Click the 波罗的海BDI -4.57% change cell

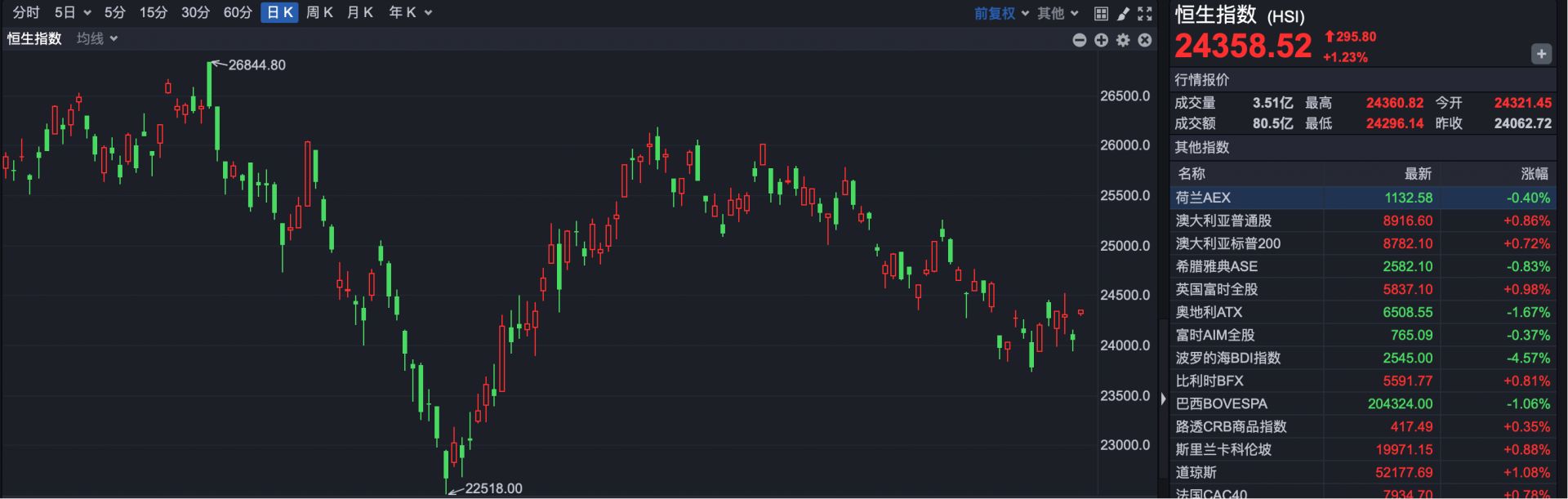1528,358
